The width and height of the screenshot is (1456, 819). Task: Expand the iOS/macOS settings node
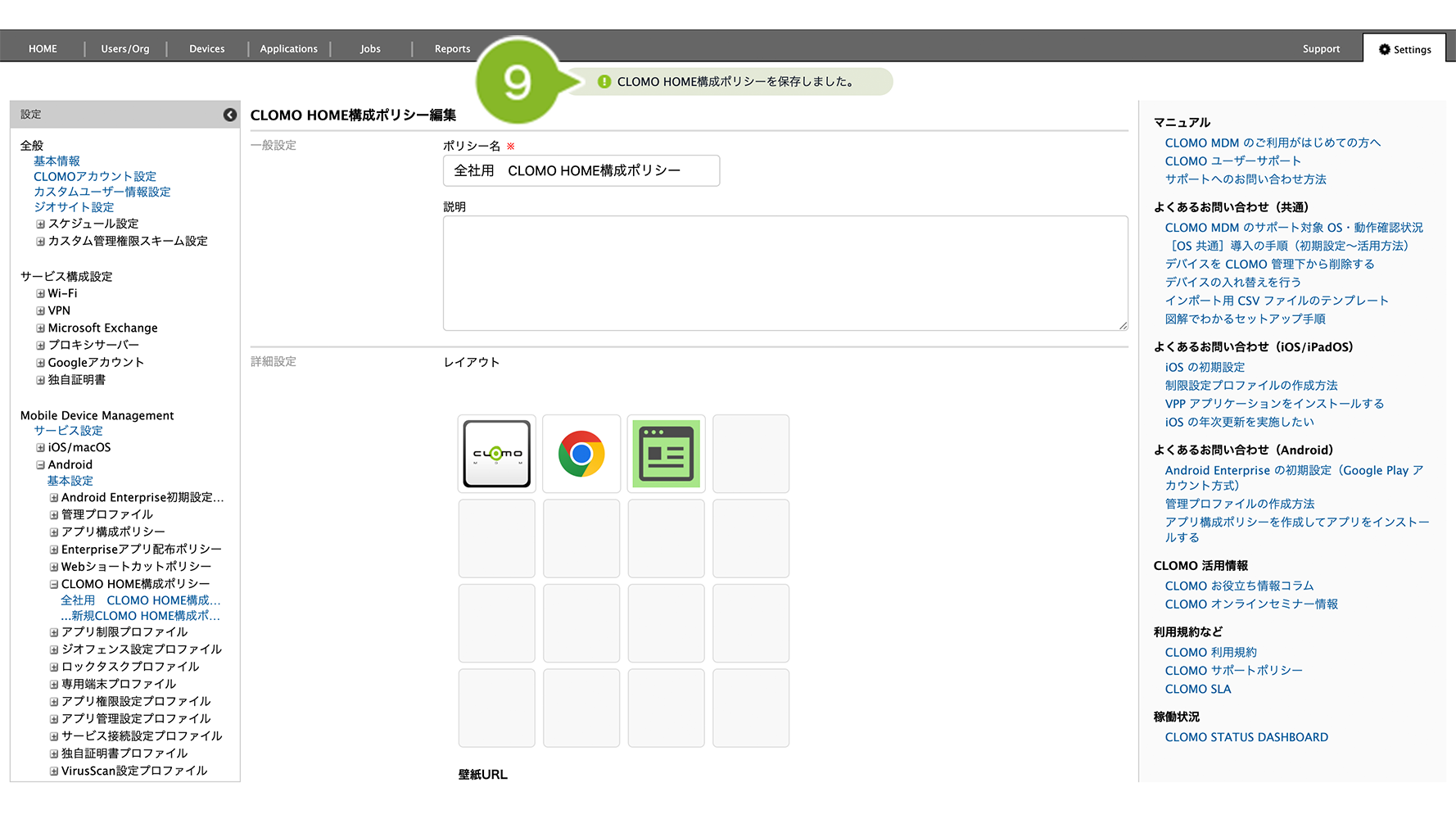pos(40,448)
